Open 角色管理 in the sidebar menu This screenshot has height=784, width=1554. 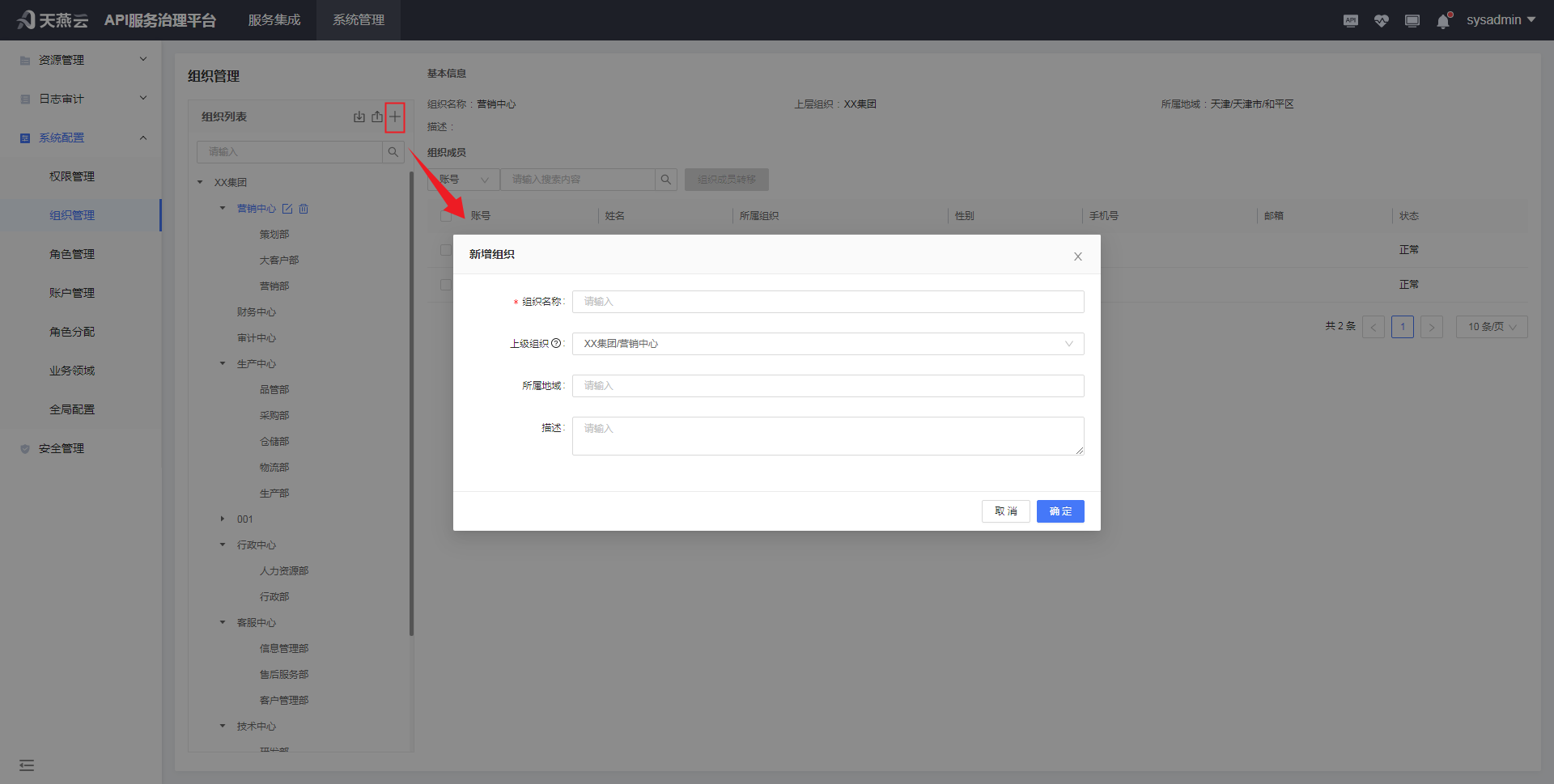click(72, 254)
